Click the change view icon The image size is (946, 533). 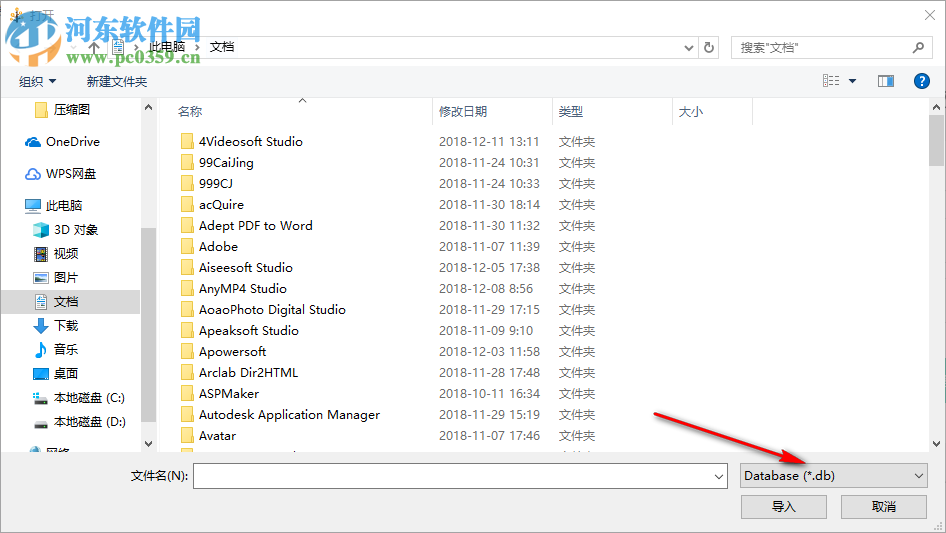click(x=831, y=81)
